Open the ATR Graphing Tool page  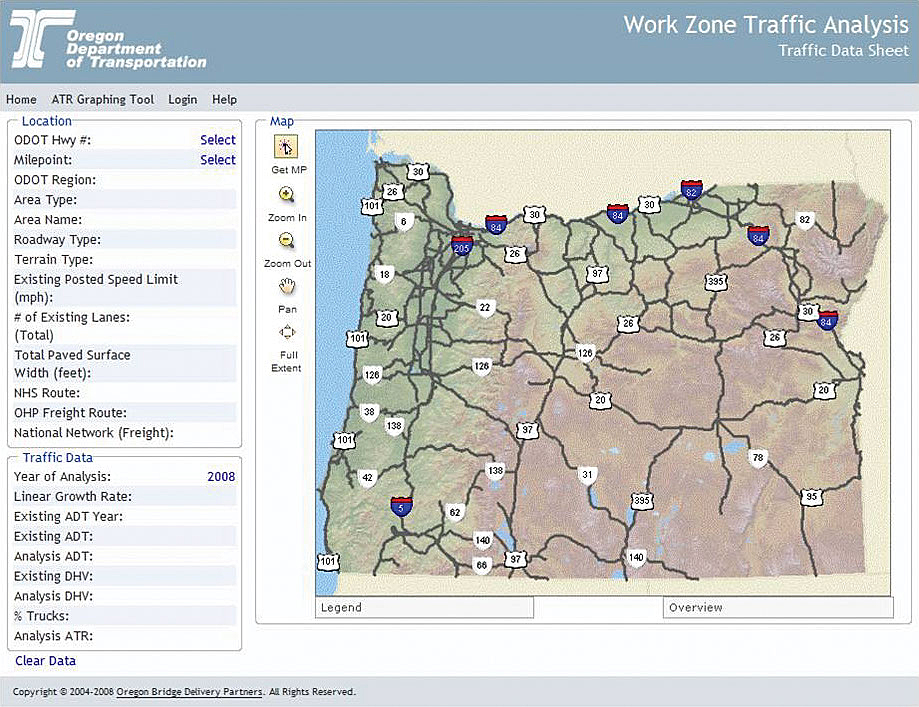(x=103, y=100)
